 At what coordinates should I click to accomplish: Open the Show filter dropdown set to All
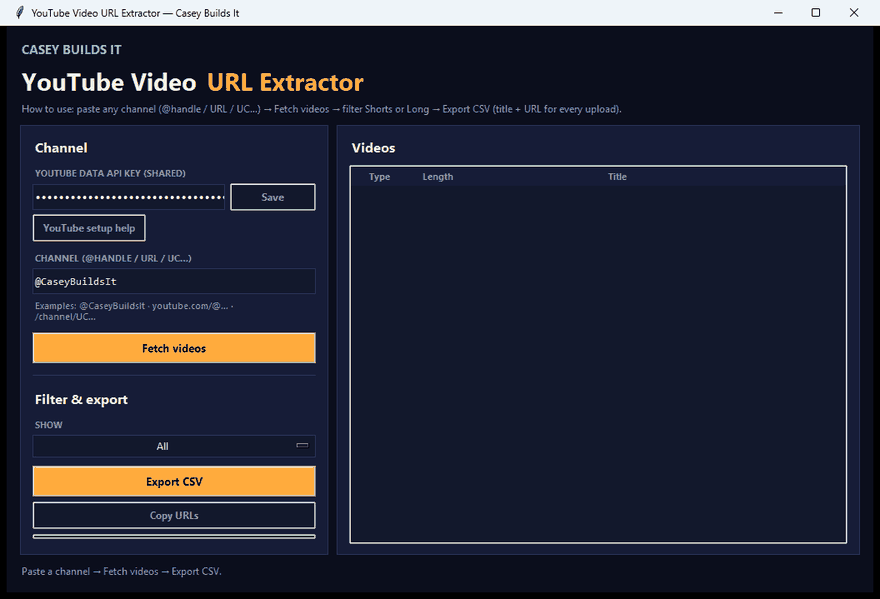(174, 446)
